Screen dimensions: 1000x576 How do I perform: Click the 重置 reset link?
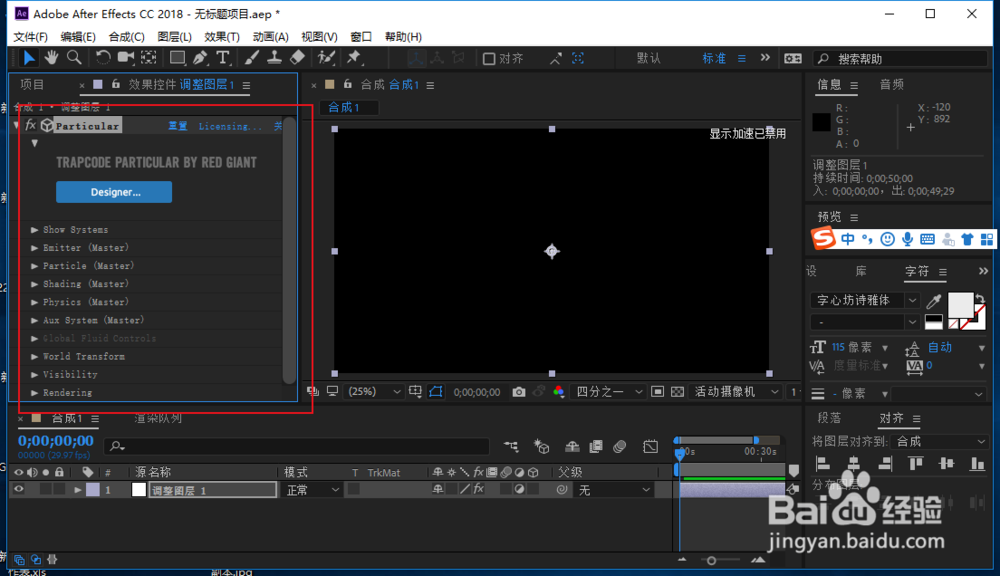click(177, 126)
